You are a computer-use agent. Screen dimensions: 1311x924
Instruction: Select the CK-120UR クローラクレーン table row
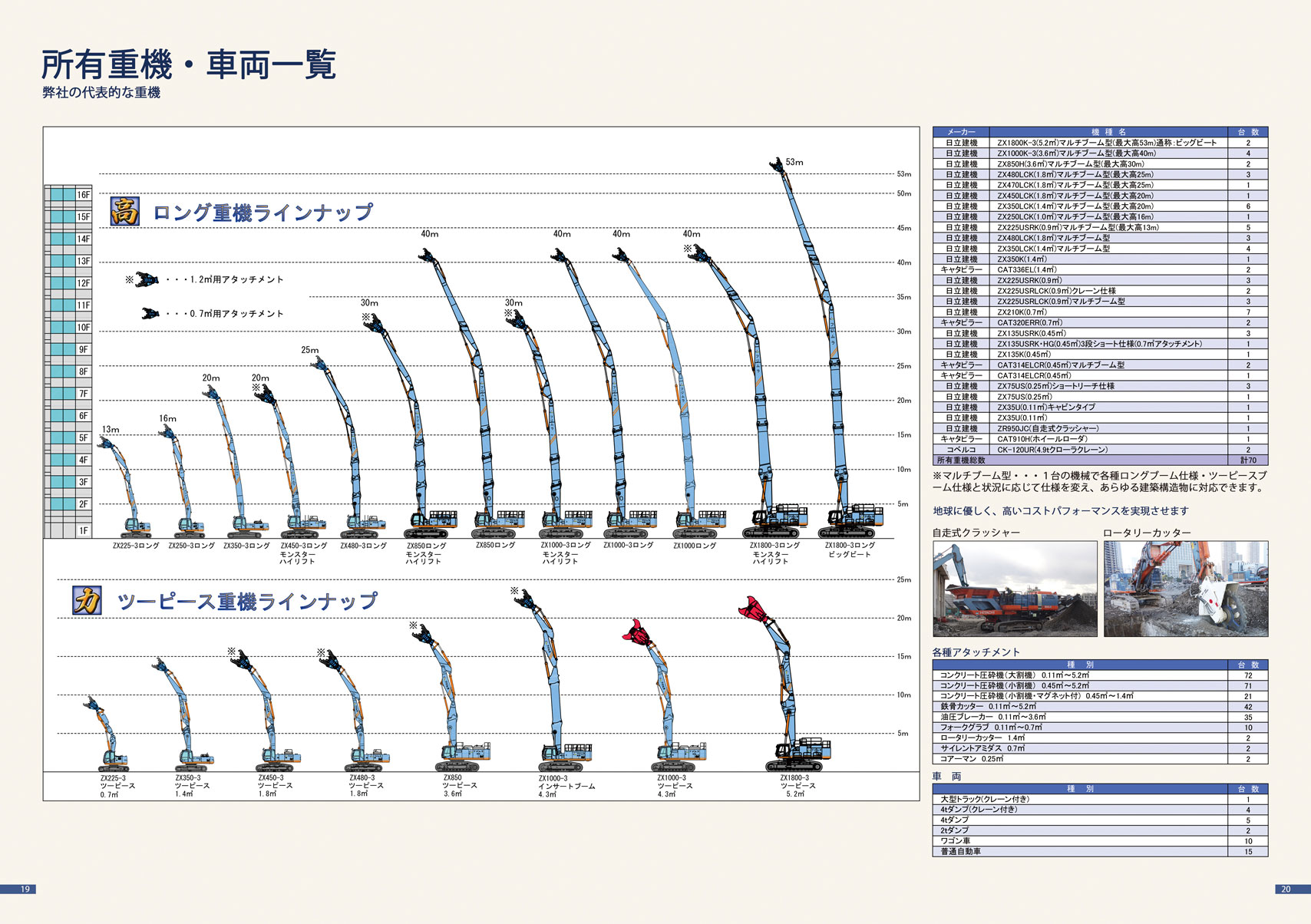1099,450
